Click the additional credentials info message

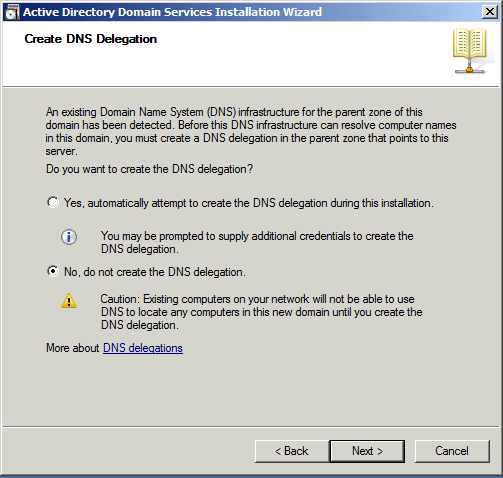(257, 242)
